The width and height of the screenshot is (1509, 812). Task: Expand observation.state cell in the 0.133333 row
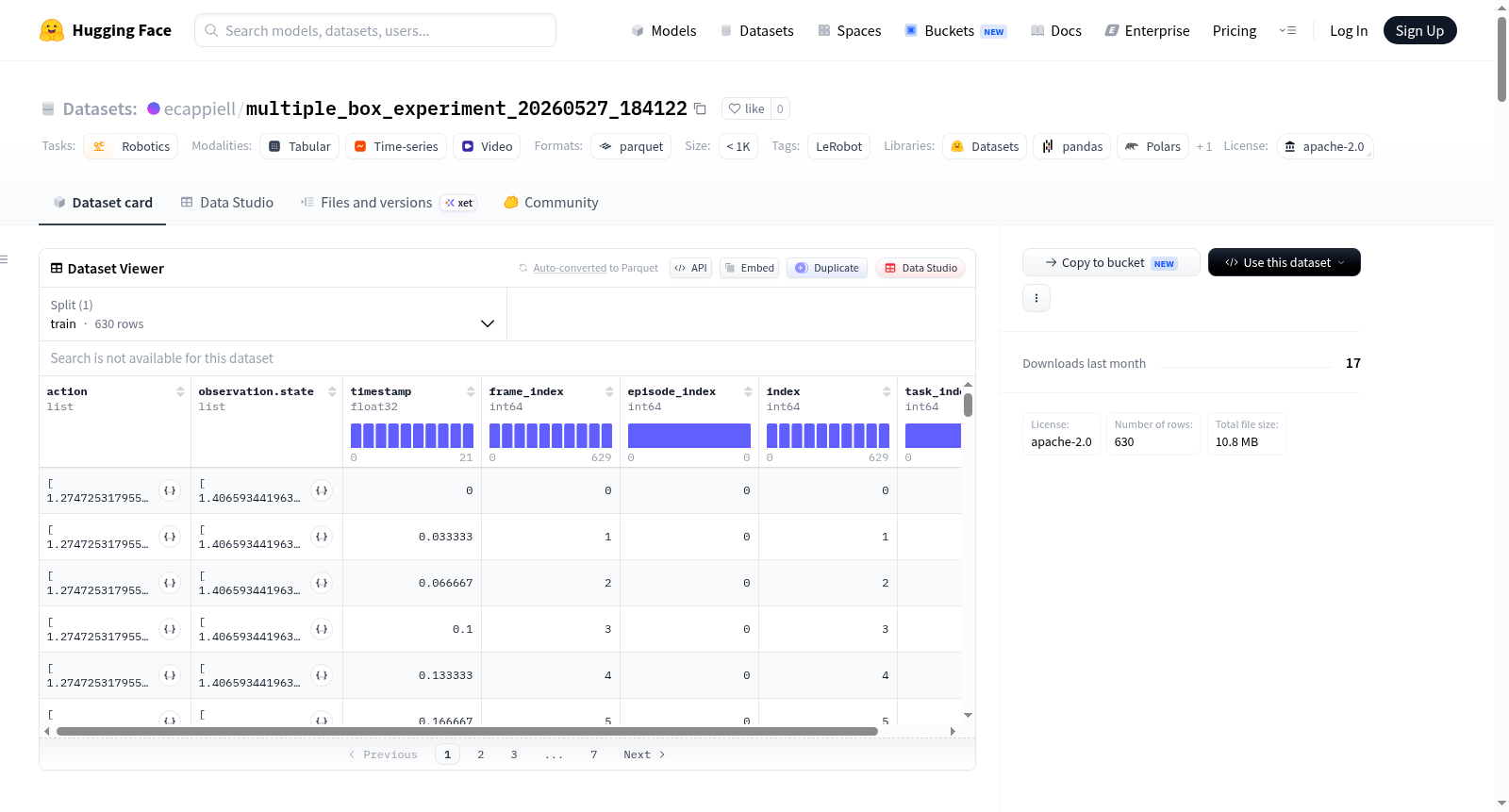[322, 675]
